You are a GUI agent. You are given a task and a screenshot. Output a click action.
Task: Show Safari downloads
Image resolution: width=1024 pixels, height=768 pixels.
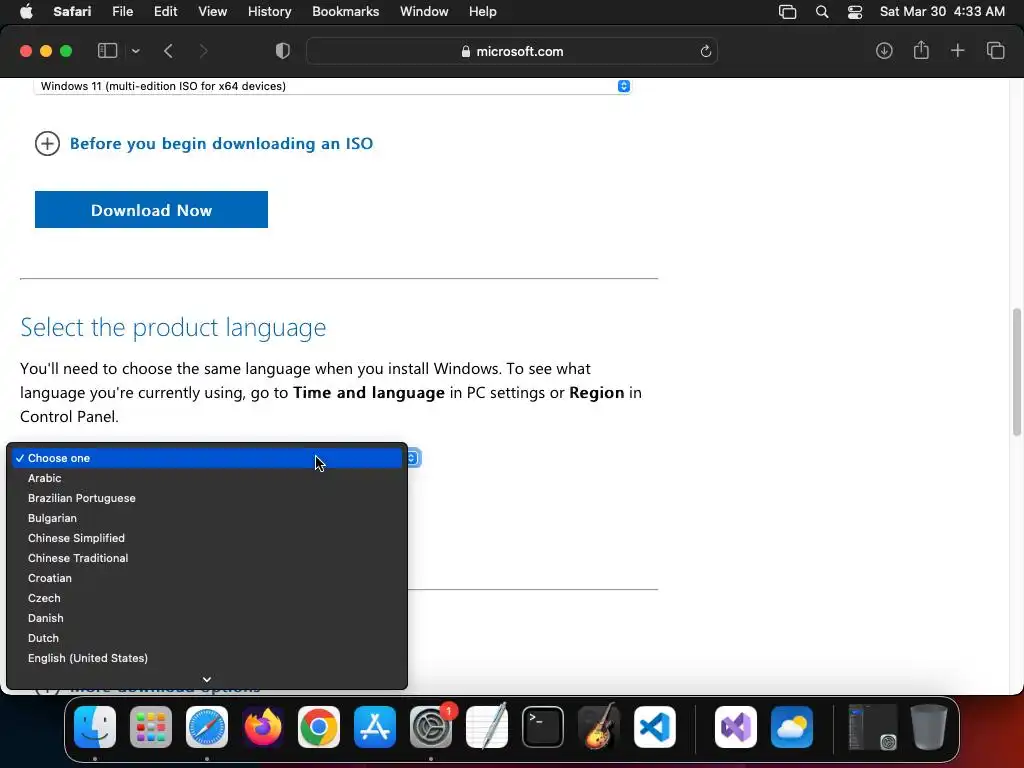[x=884, y=51]
